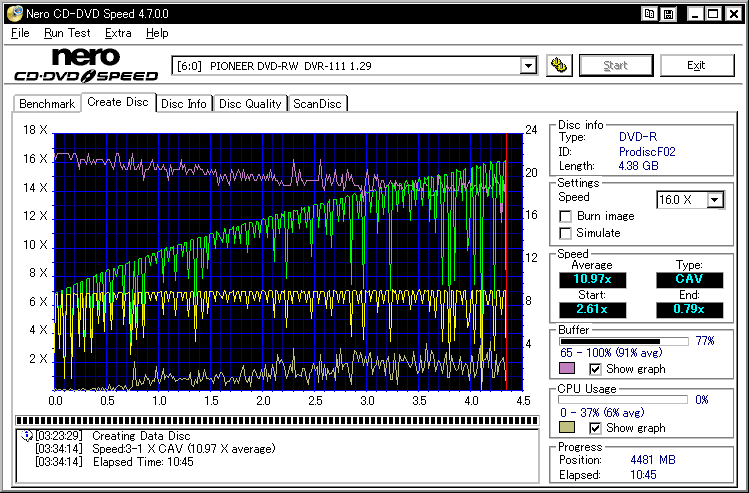Toggle the Simulate checkbox
This screenshot has height=493, width=749.
click(567, 233)
